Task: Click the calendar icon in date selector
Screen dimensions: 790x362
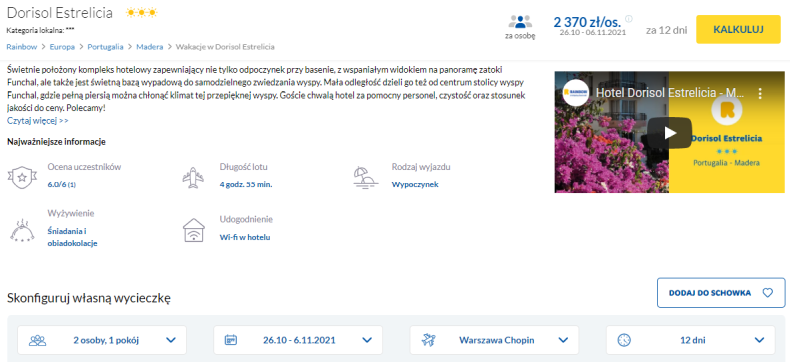Action: pos(231,340)
